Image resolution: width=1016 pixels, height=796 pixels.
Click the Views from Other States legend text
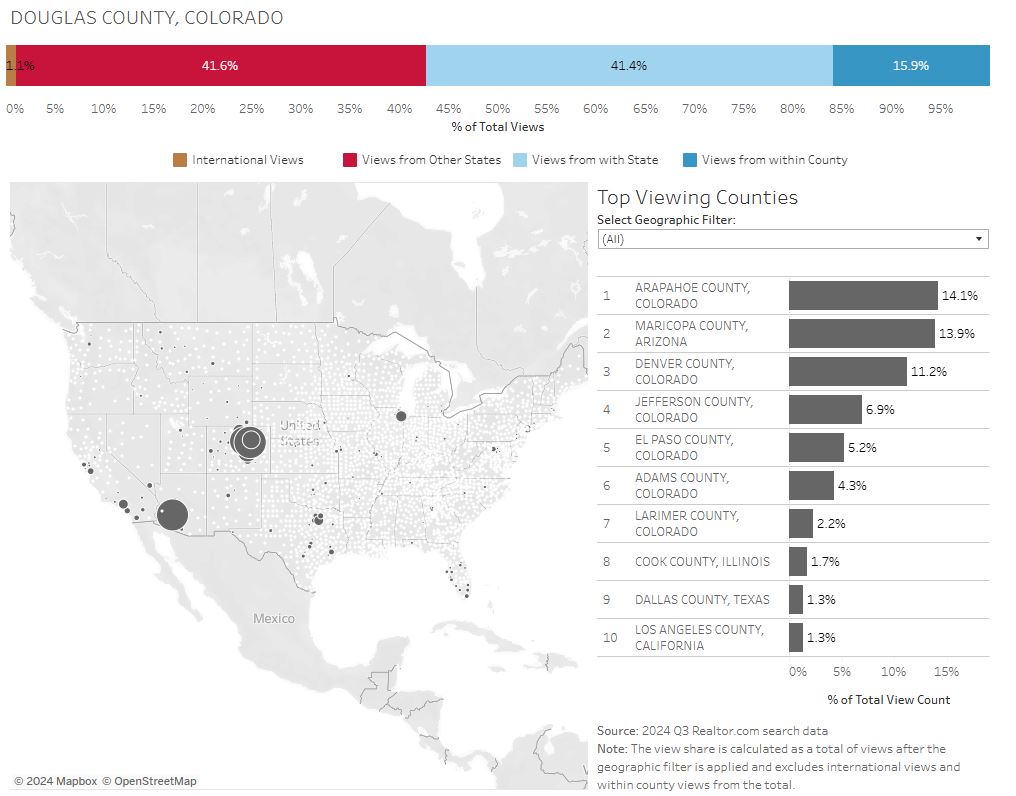point(432,160)
